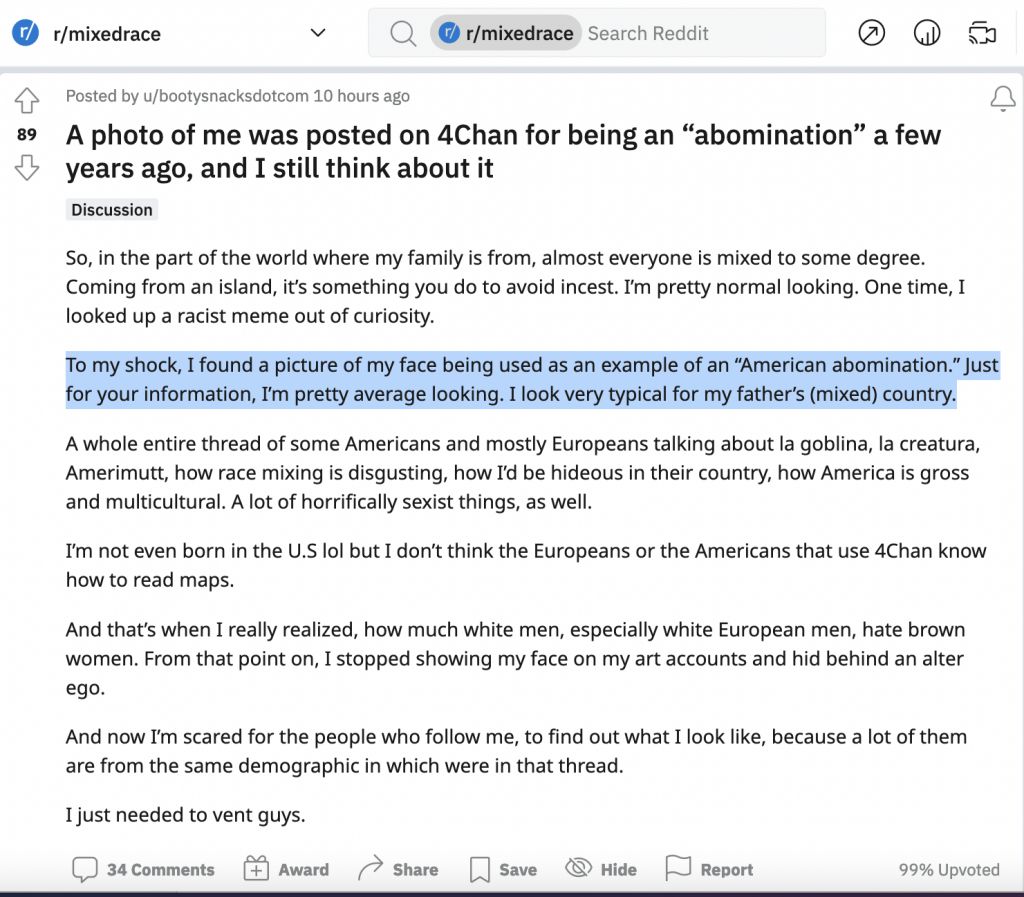
Task: Open the Reddit Talk broadcast icon in header
Action: click(982, 33)
